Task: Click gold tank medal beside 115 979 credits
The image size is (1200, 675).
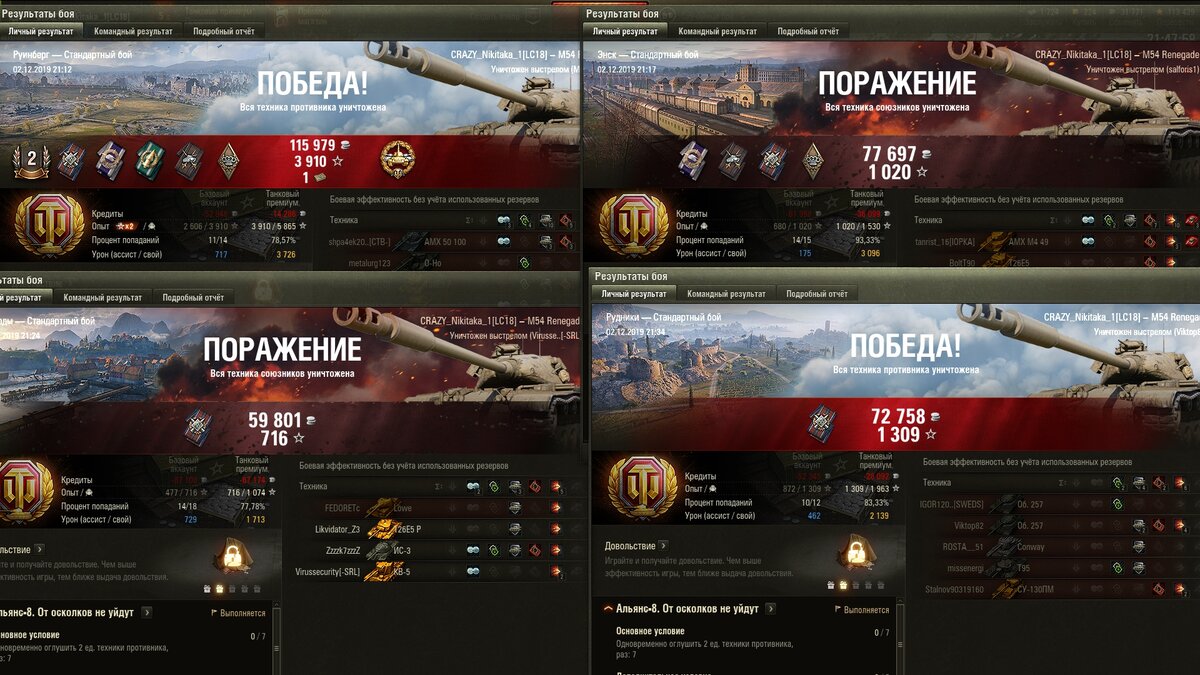Action: coord(398,159)
